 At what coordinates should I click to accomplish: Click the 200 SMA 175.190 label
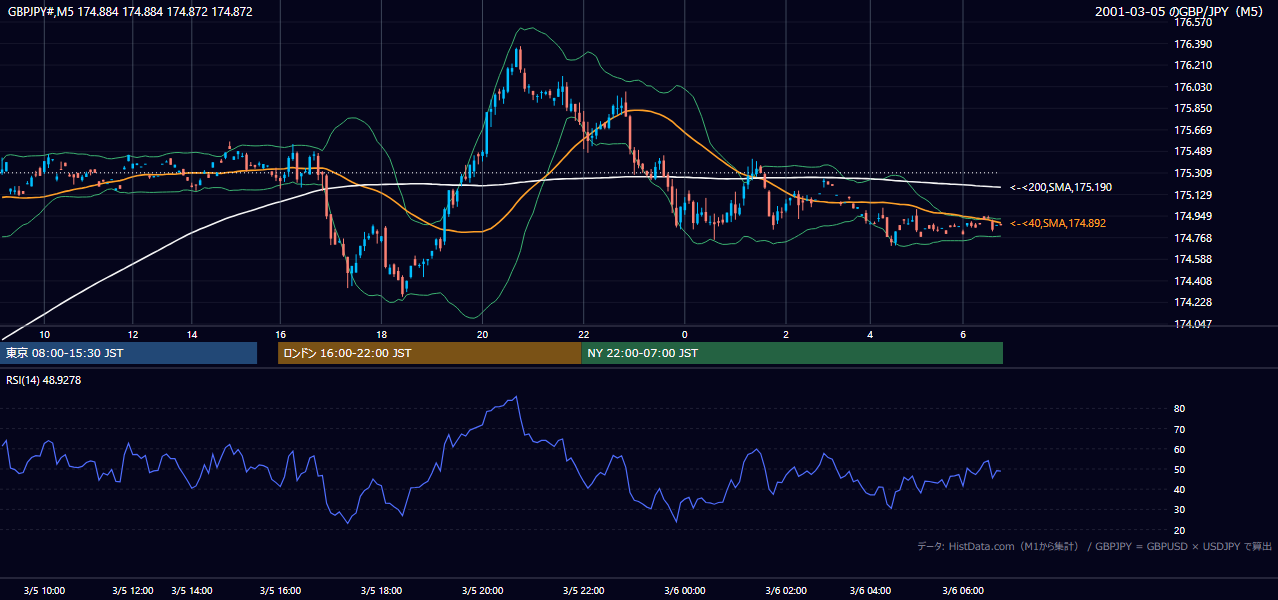[1060, 188]
